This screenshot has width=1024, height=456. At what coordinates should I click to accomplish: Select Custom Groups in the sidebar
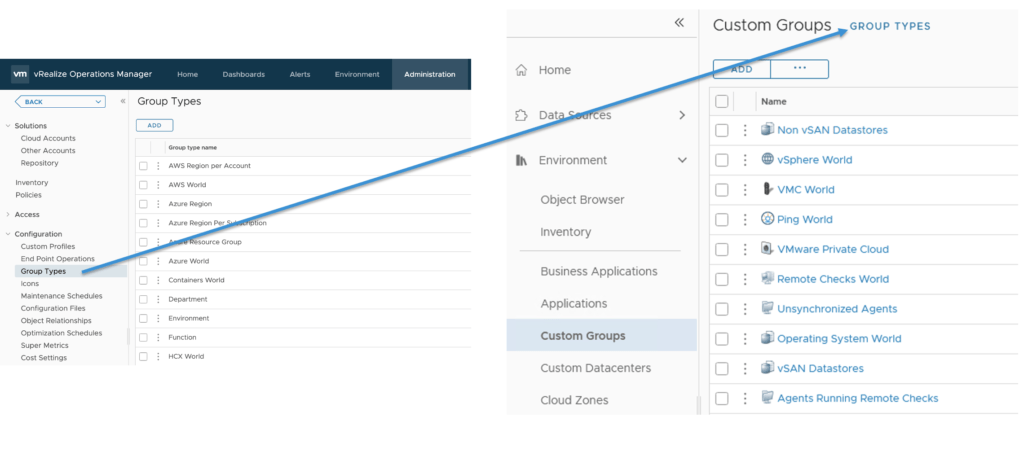tap(582, 336)
